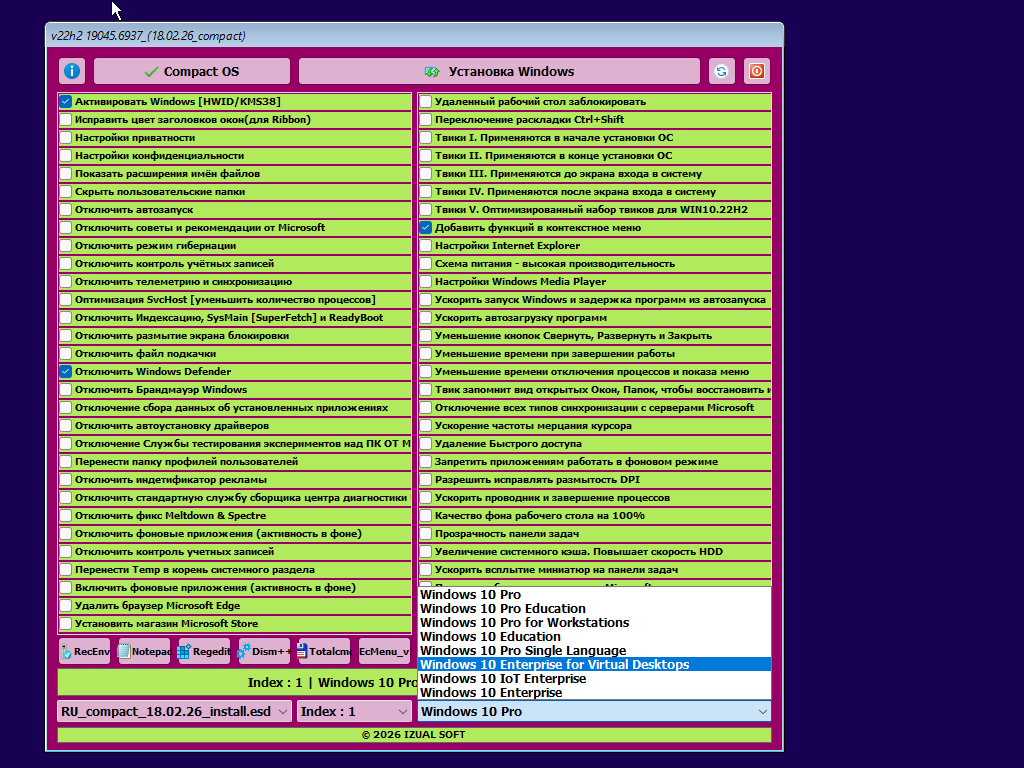Choose Windows 10 Pro Education from list
This screenshot has width=1024, height=768.
(x=503, y=609)
